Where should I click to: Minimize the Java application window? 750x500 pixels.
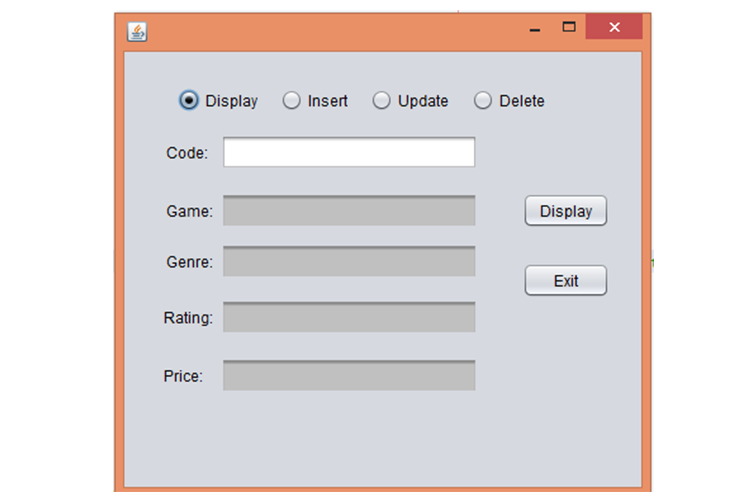click(535, 28)
